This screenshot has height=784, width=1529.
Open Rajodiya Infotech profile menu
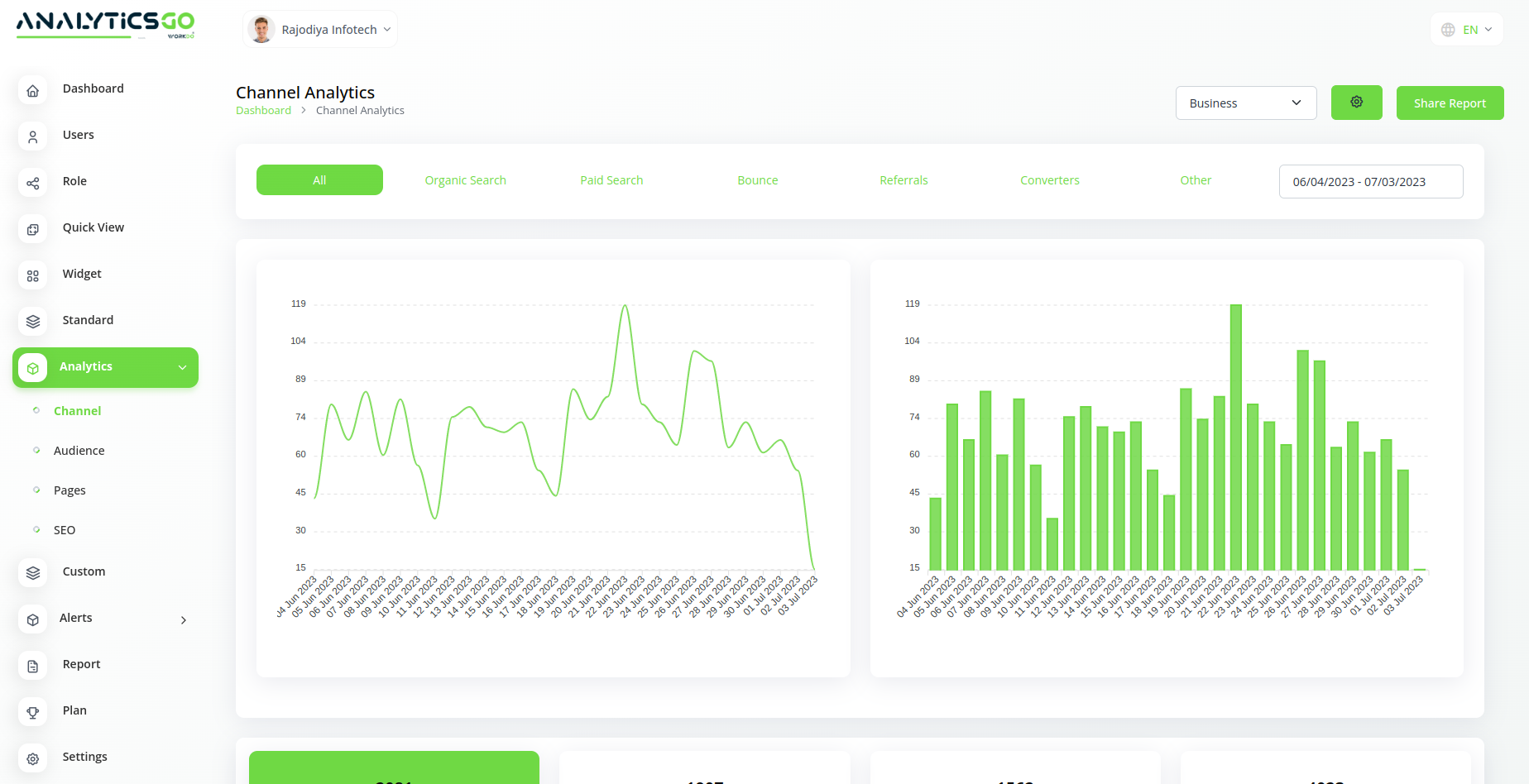pos(320,30)
